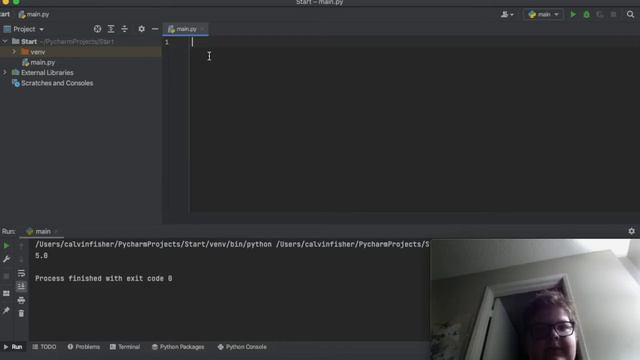This screenshot has width=640, height=360.
Task: Collapse the Start project root
Action: (4, 42)
